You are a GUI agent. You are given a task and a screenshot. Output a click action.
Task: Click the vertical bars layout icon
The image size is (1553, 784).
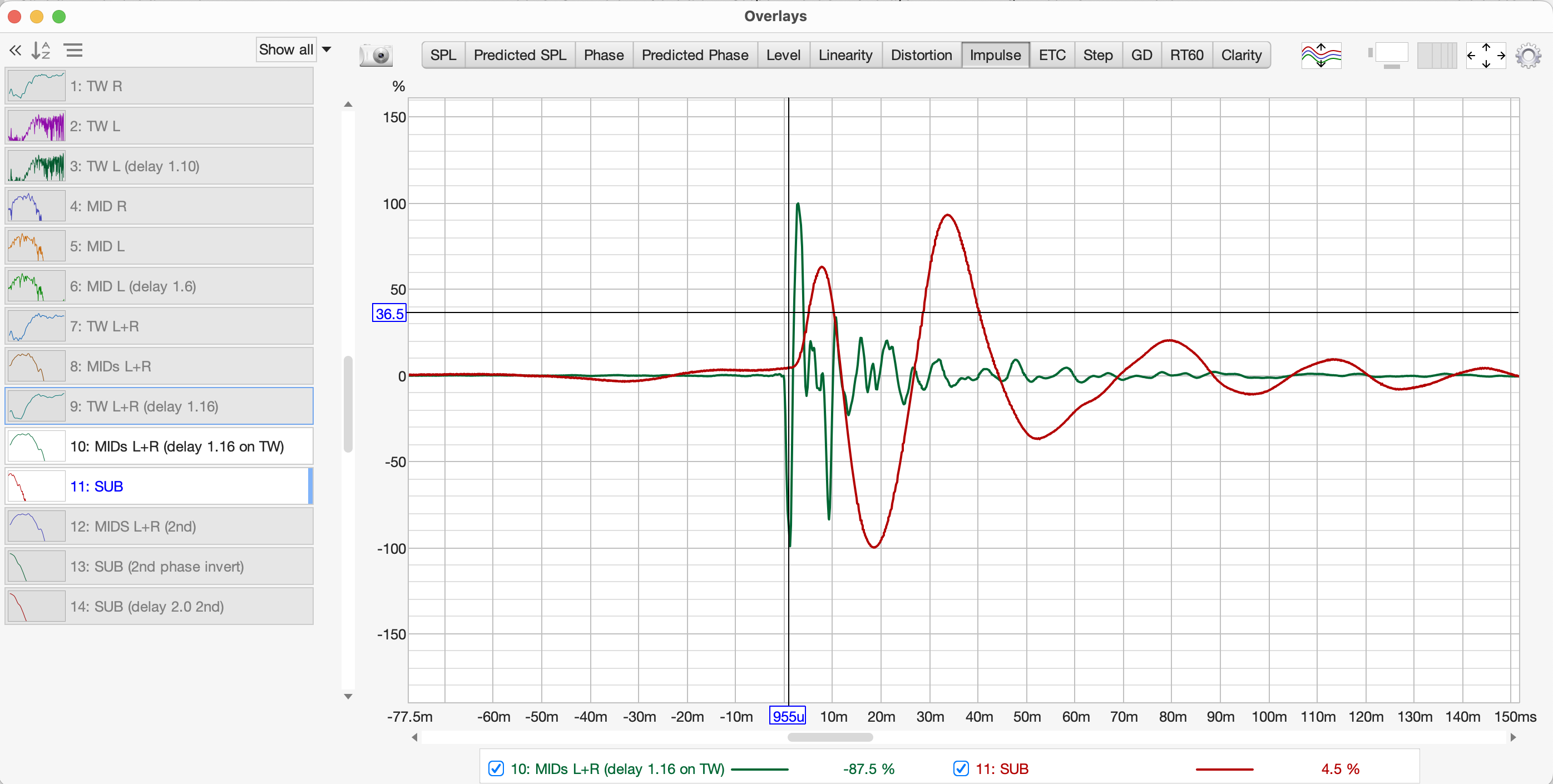[x=1437, y=56]
